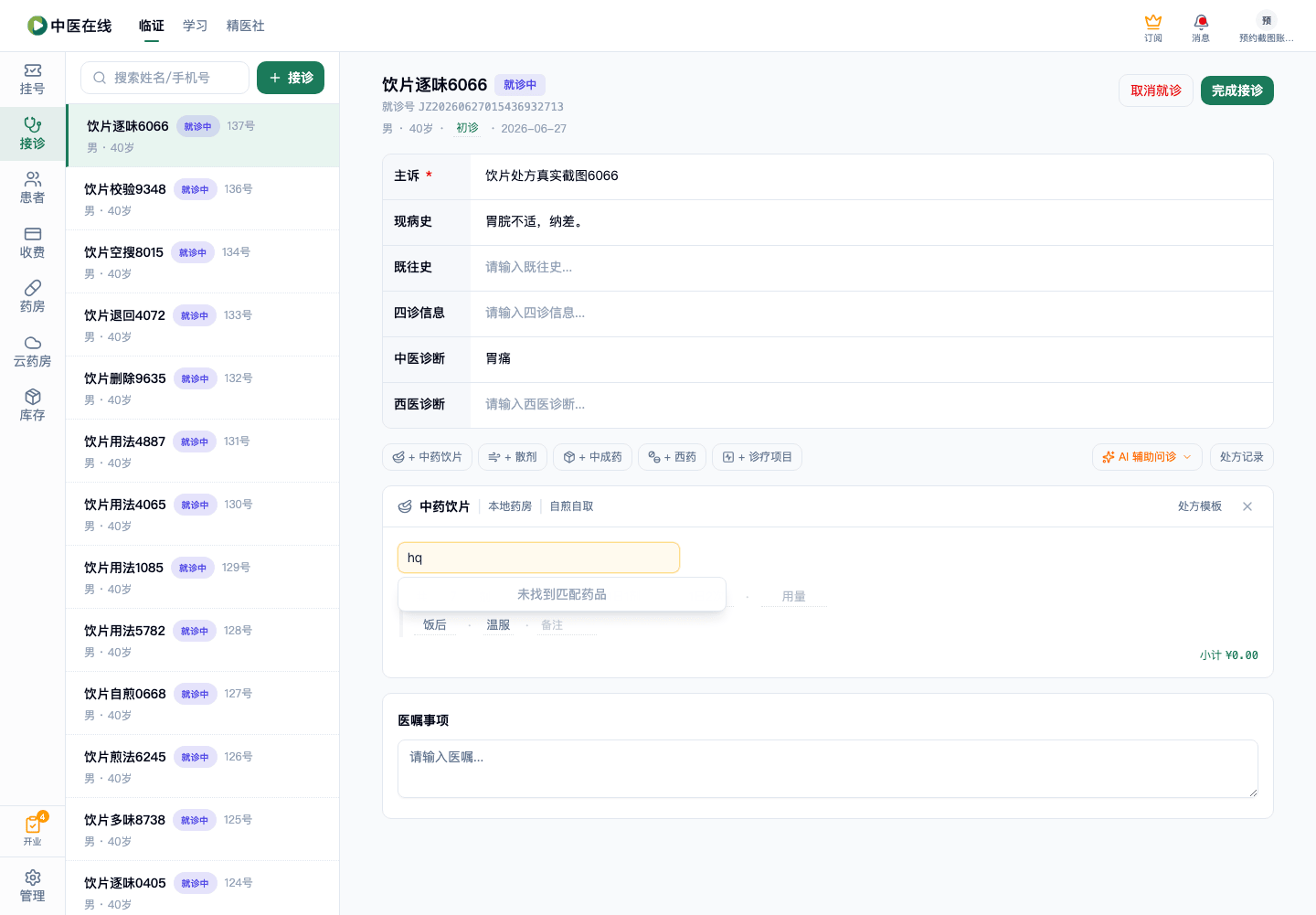Click the 西医诊断 input field
The width and height of the screenshot is (1316, 915).
click(872, 404)
